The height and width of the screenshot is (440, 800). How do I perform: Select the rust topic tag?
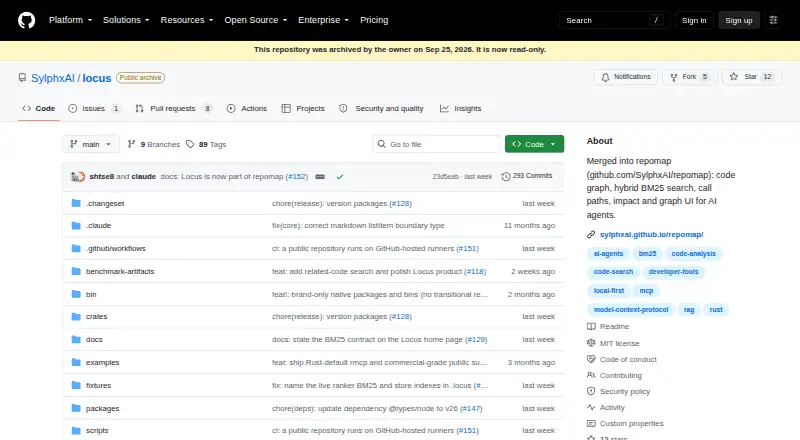pyautogui.click(x=716, y=310)
